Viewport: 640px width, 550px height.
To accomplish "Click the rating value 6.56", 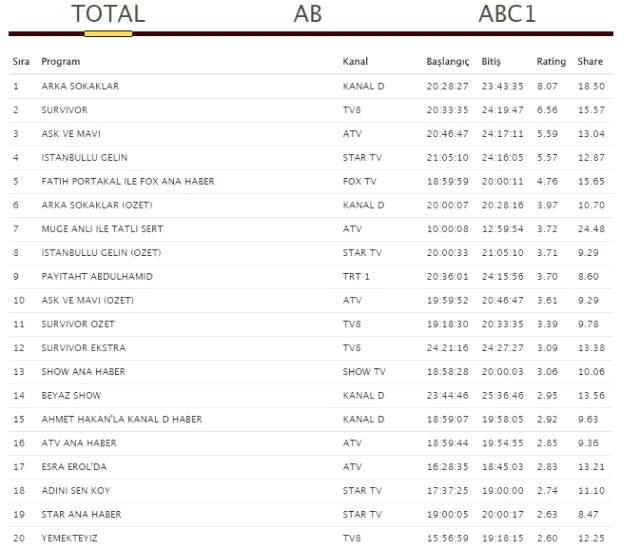I will pyautogui.click(x=547, y=110).
